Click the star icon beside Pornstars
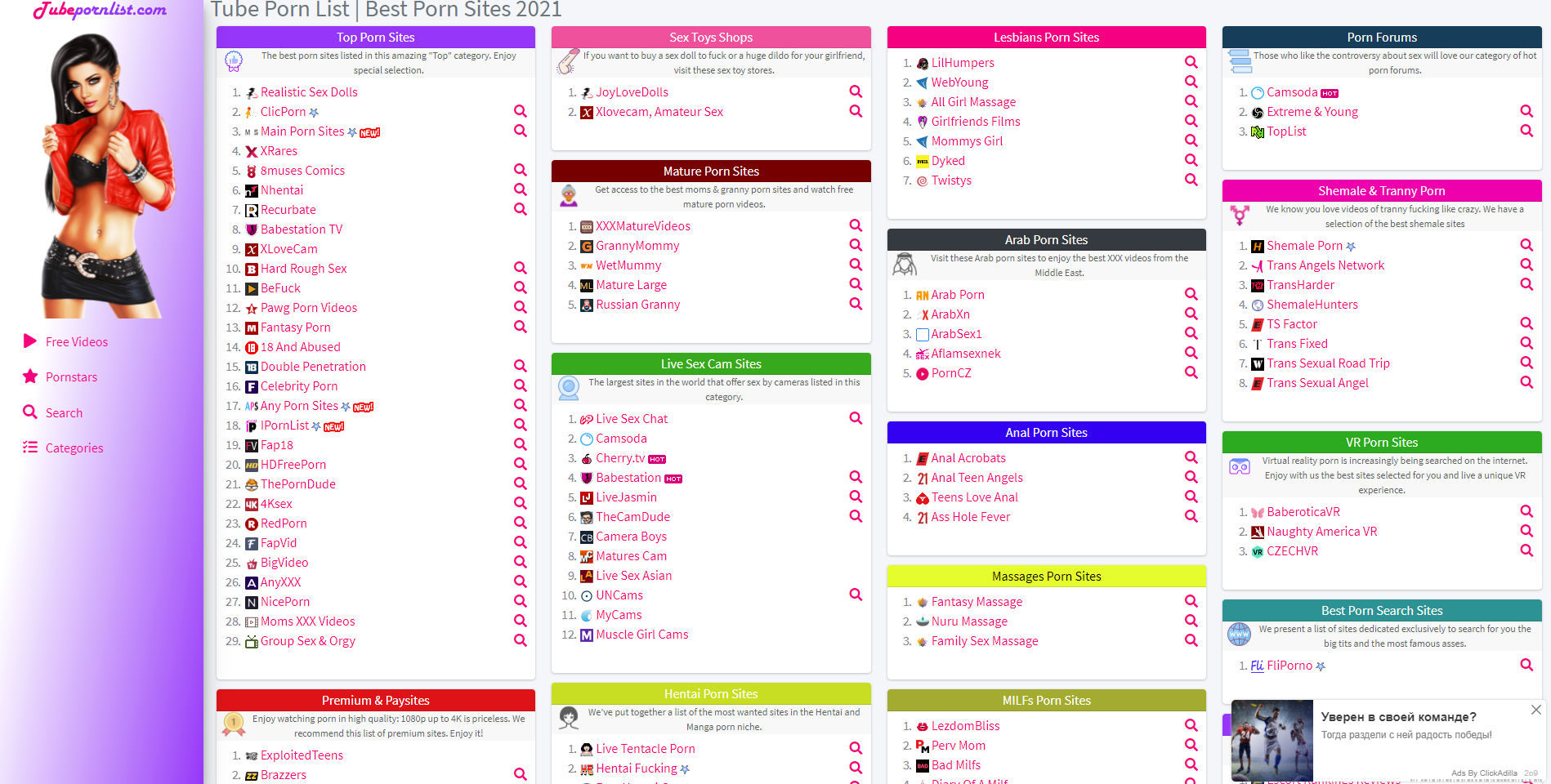Screen dimensions: 1551x784 30,376
